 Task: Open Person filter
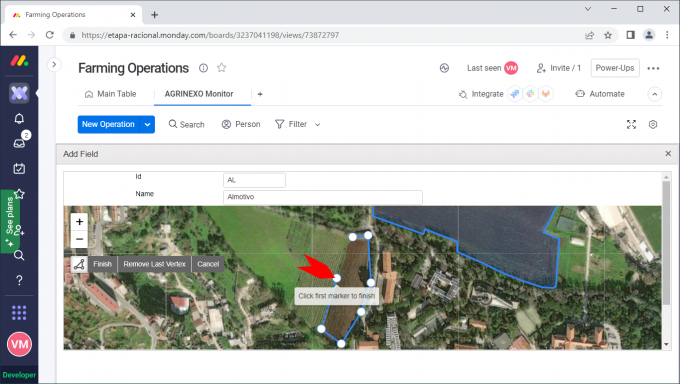point(241,125)
